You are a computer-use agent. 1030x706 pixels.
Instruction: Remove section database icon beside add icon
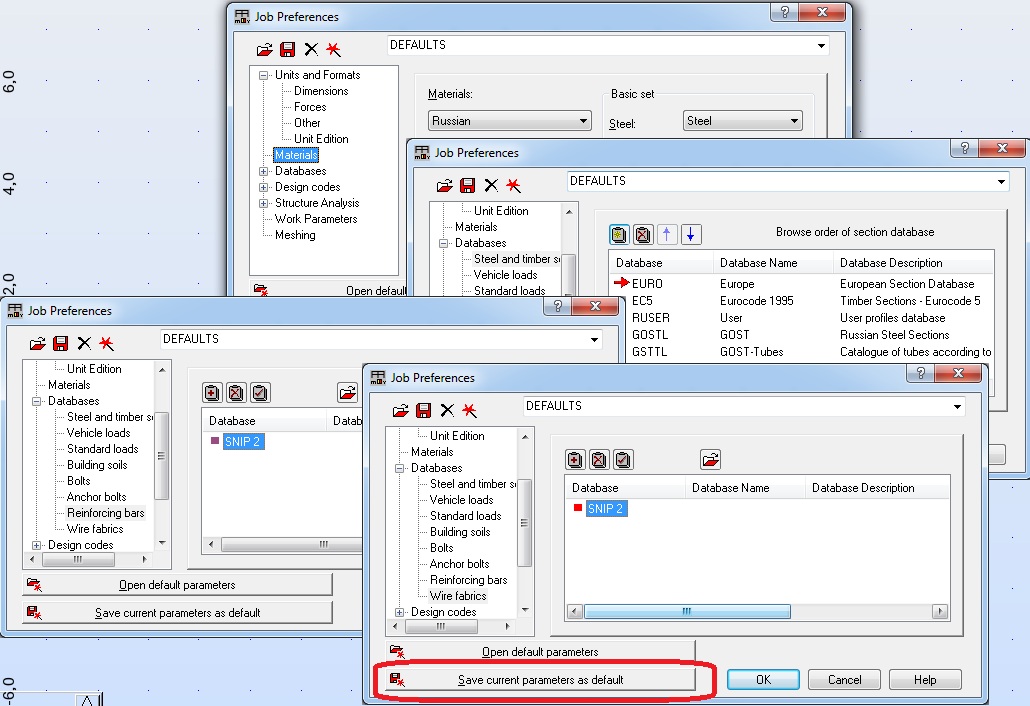pyautogui.click(x=643, y=234)
